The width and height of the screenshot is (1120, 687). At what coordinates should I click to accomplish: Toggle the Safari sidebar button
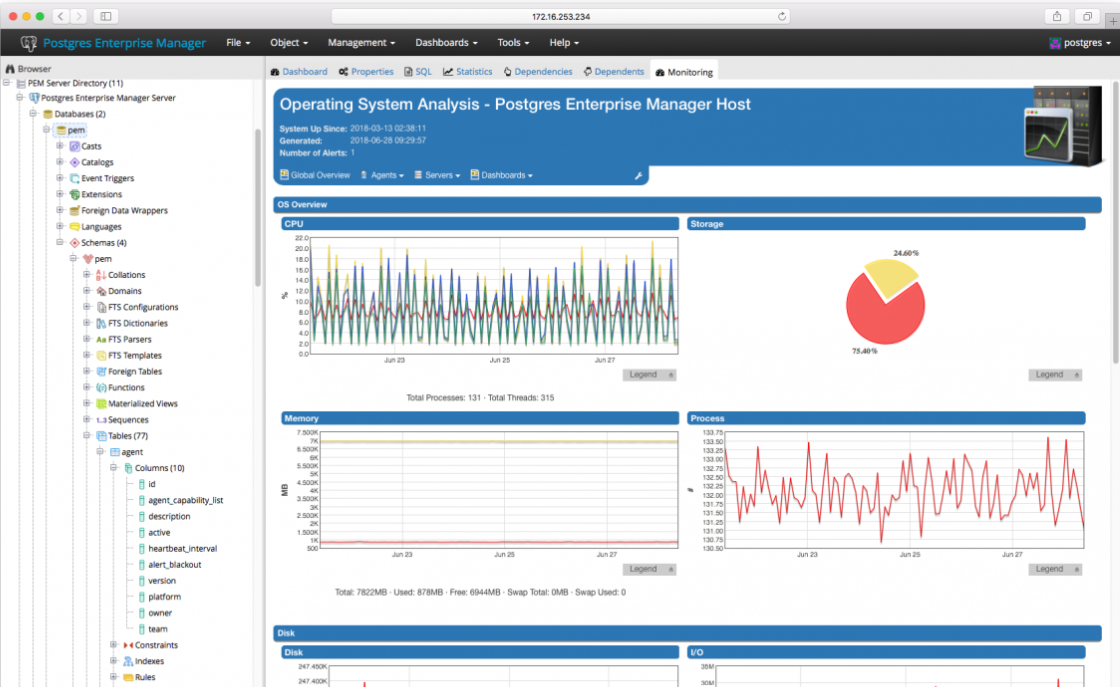point(106,16)
